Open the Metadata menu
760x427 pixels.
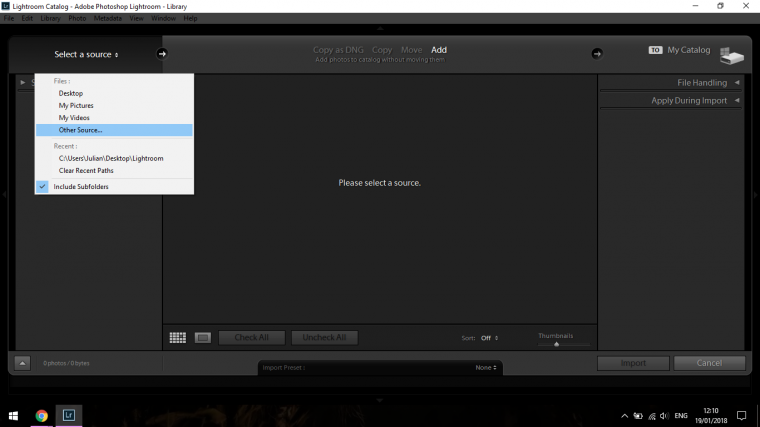point(108,18)
